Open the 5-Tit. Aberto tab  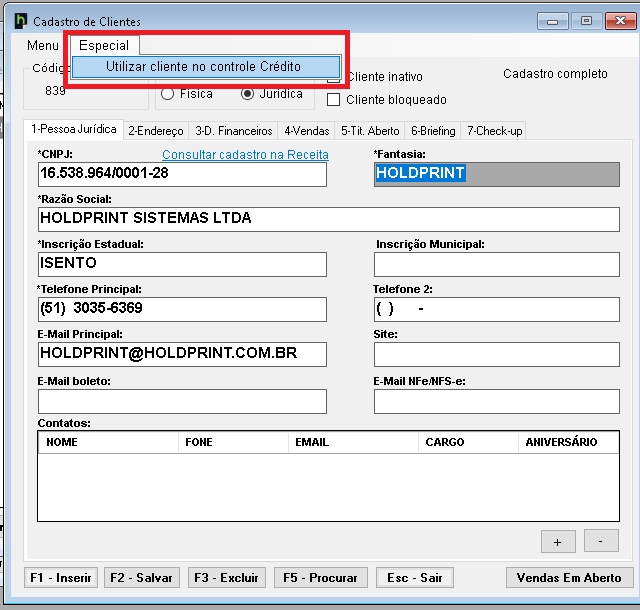(370, 131)
